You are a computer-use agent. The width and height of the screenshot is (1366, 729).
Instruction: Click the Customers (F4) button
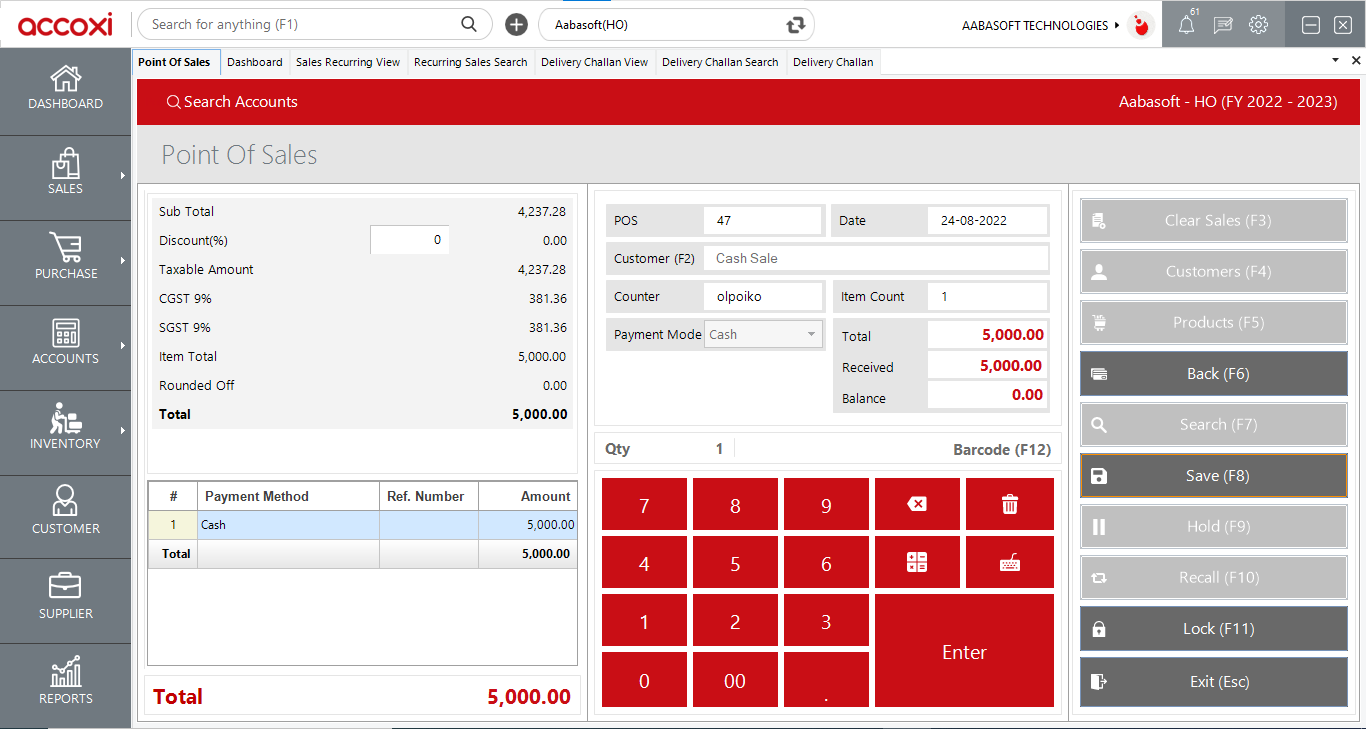point(1214,272)
